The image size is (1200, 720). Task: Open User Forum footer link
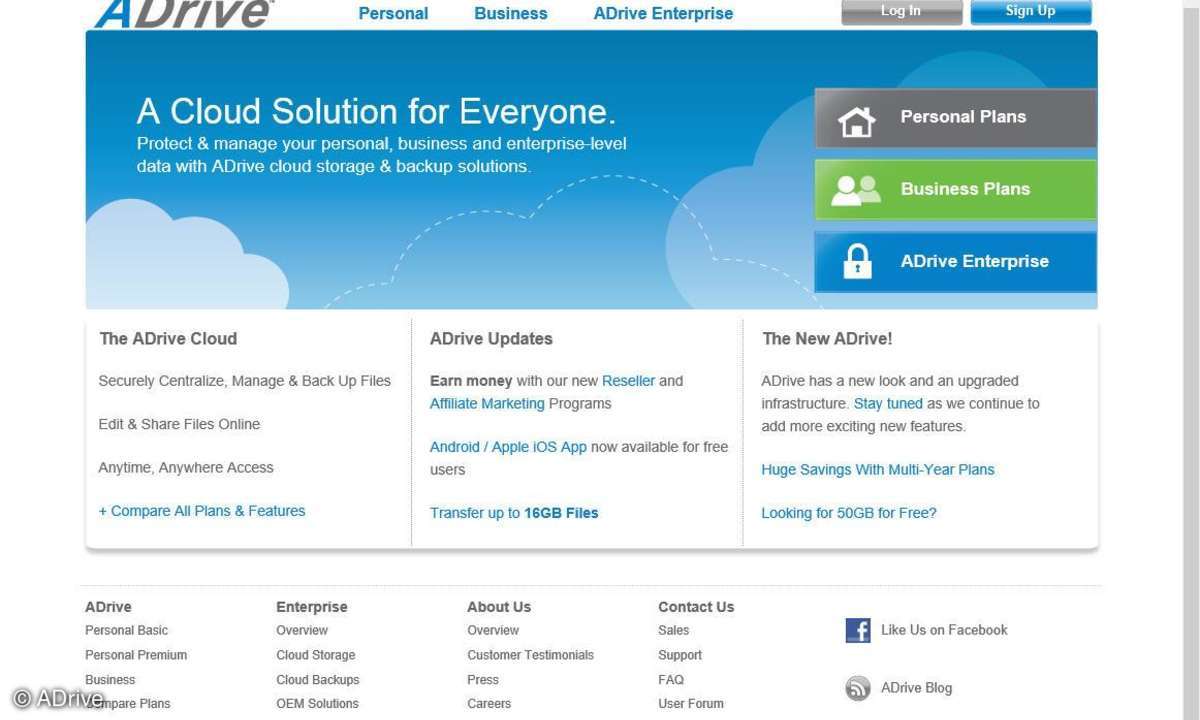click(x=691, y=704)
